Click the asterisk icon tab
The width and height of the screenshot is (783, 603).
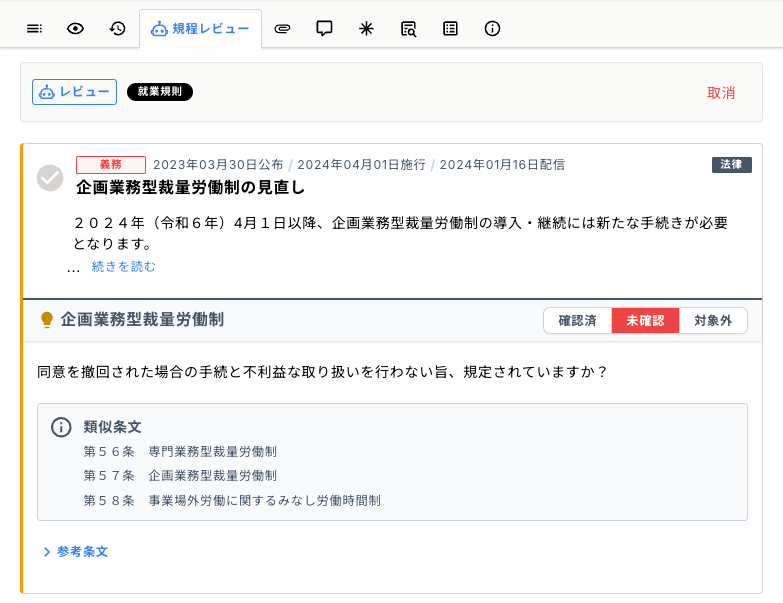point(366,29)
